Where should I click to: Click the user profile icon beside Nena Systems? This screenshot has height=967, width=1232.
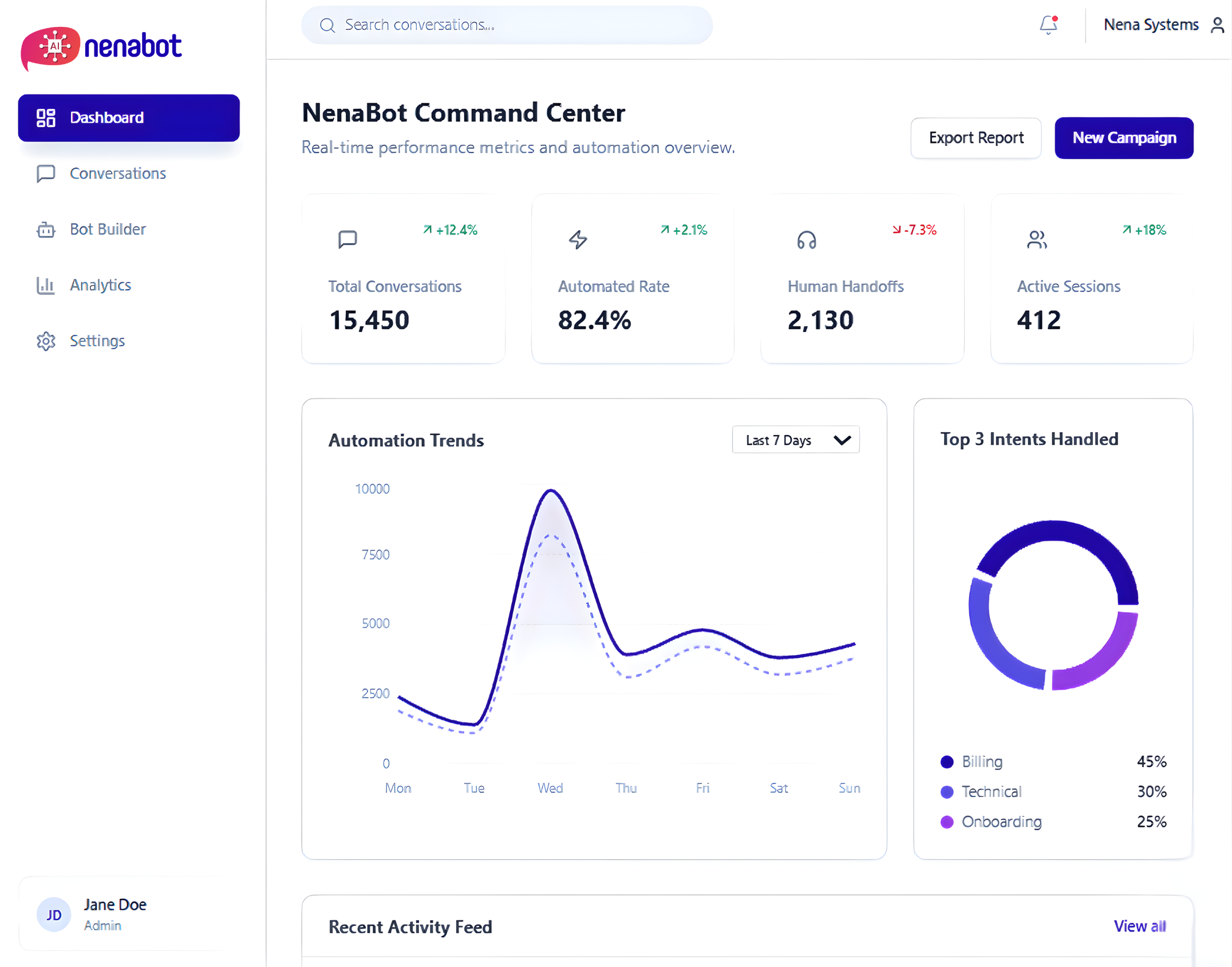[x=1217, y=25]
